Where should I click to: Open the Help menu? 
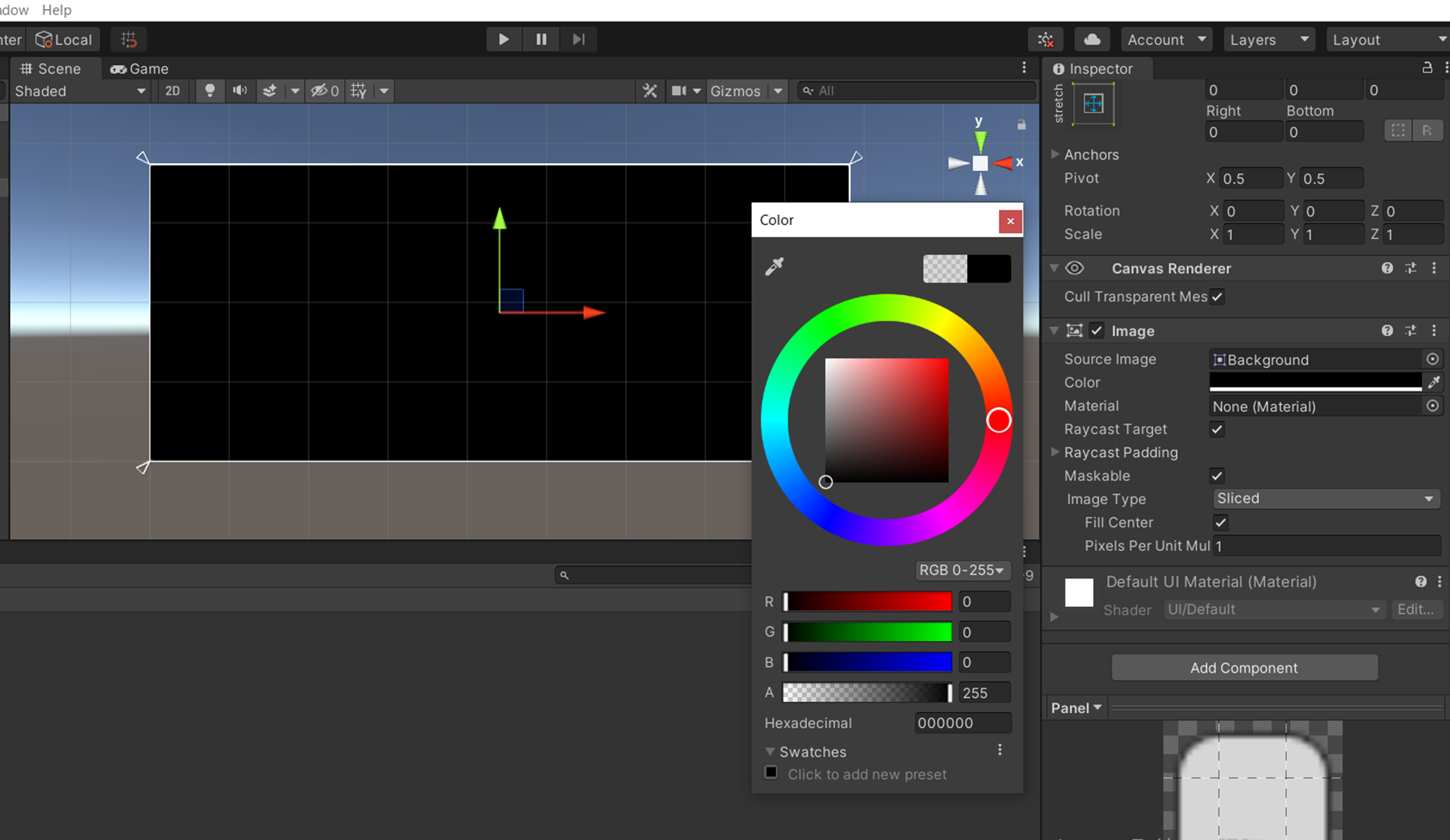(x=56, y=10)
